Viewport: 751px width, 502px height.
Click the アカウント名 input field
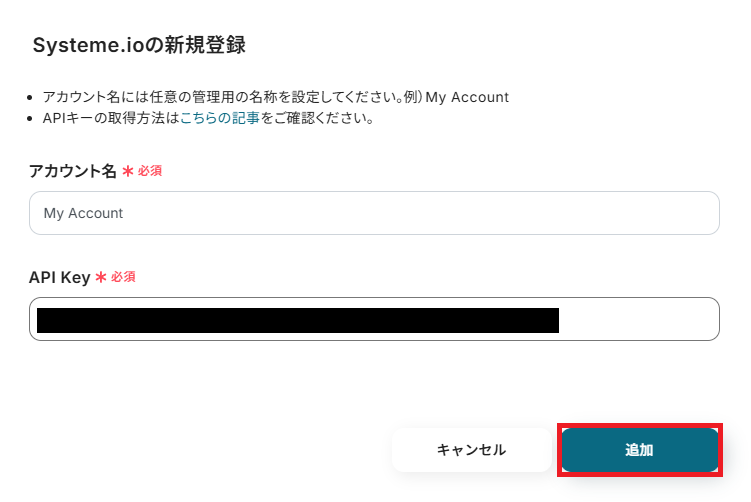374,213
